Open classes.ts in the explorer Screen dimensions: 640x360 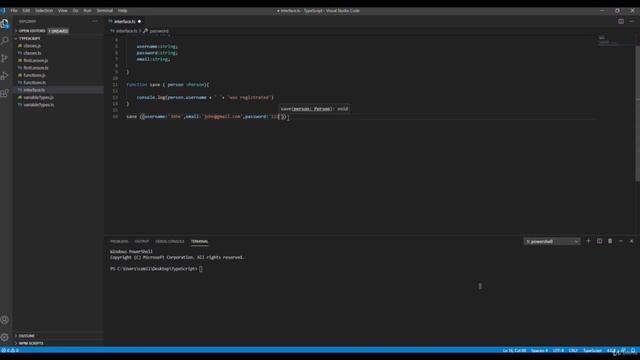tap(32, 53)
